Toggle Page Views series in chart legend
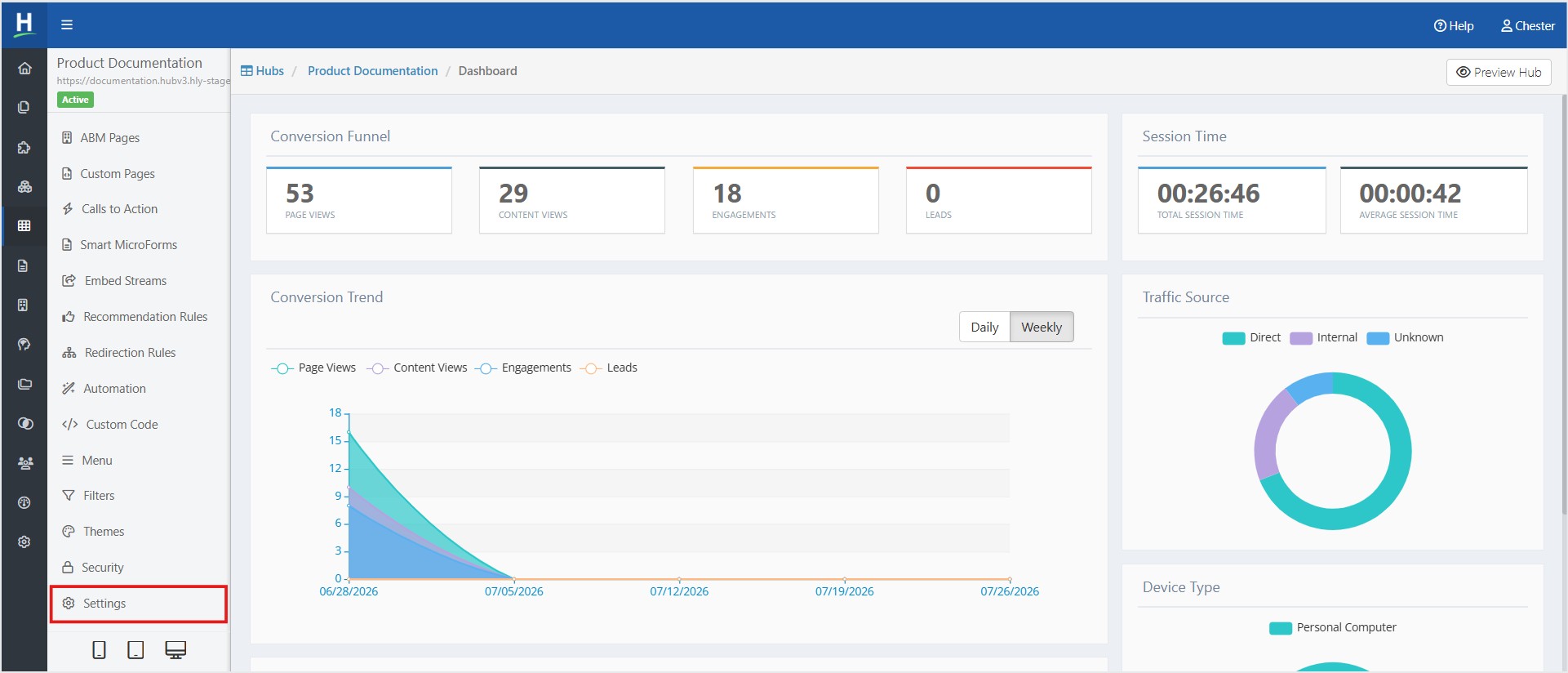This screenshot has height=673, width=1568. (x=314, y=368)
